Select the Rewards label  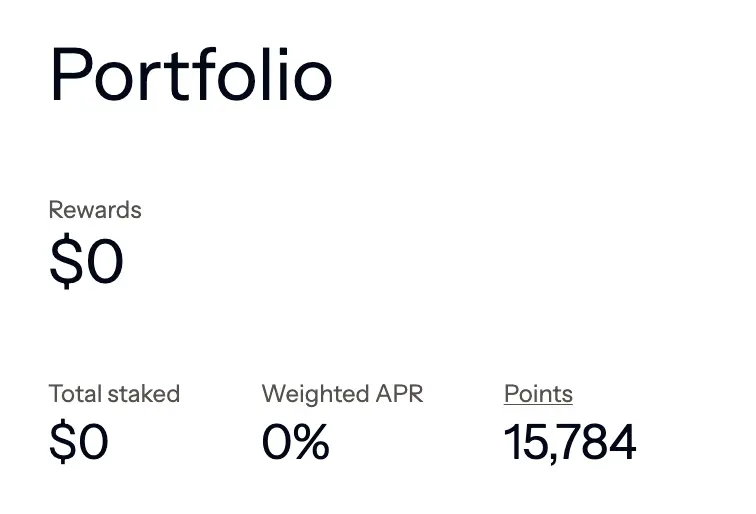click(95, 210)
